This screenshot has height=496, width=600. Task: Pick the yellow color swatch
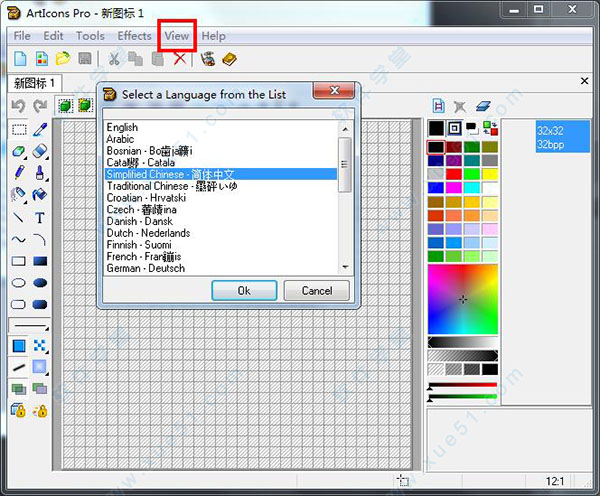[490, 174]
